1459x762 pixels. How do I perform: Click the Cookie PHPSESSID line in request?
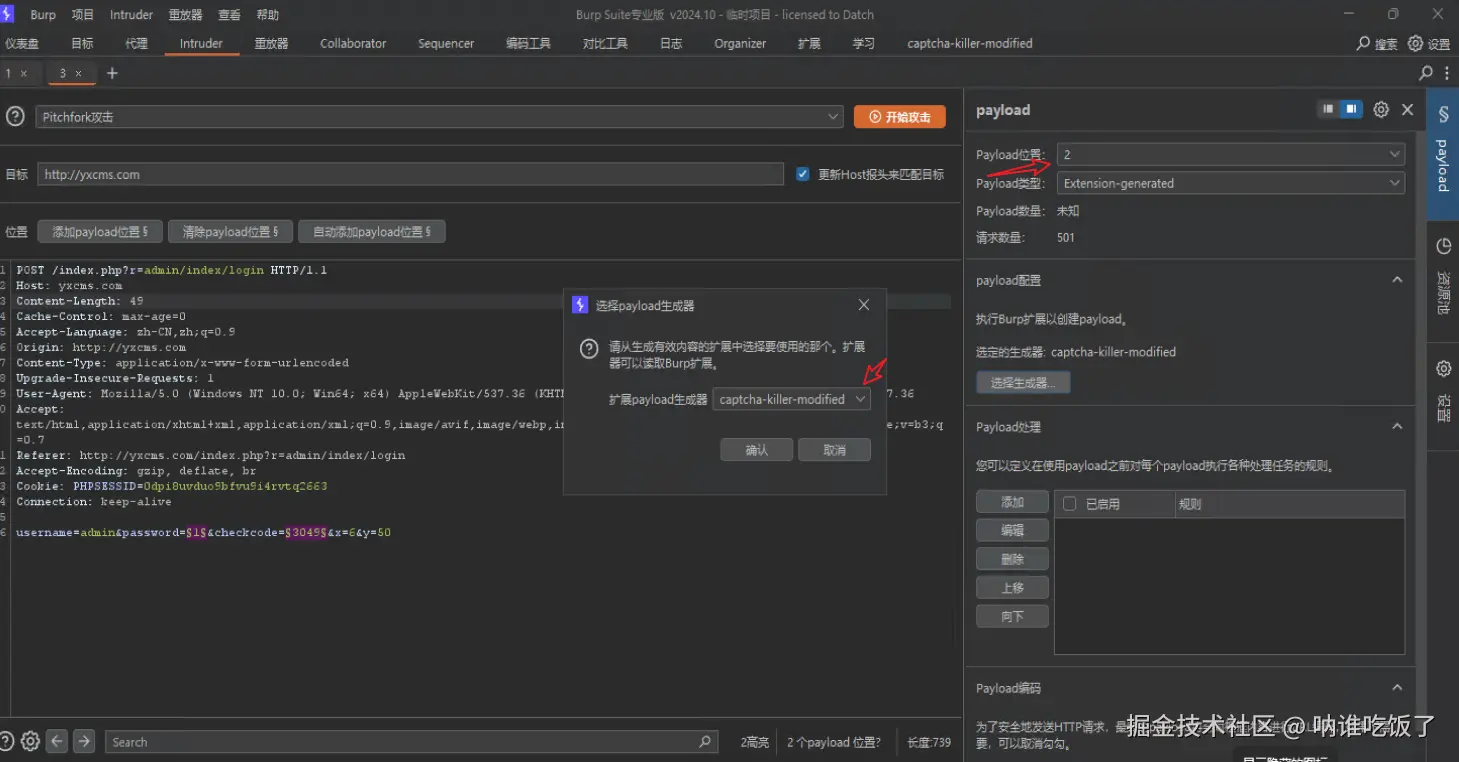coord(172,486)
